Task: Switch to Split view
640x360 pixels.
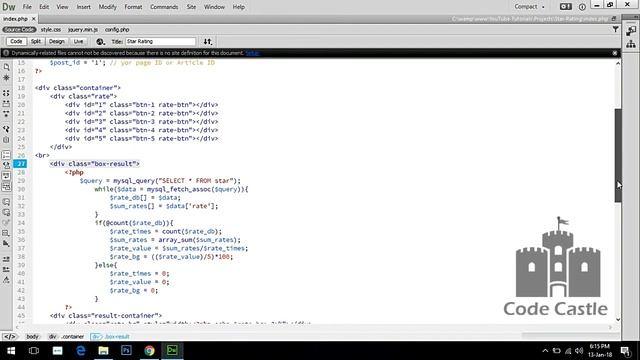Action: pos(36,42)
